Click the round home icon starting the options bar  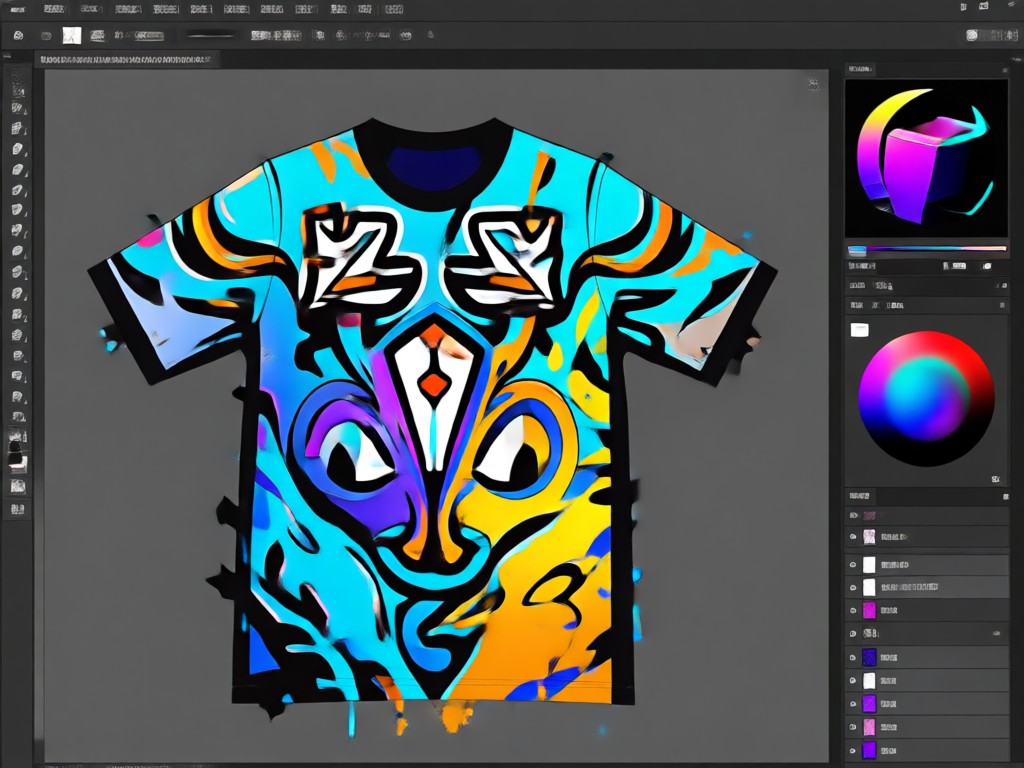point(18,35)
